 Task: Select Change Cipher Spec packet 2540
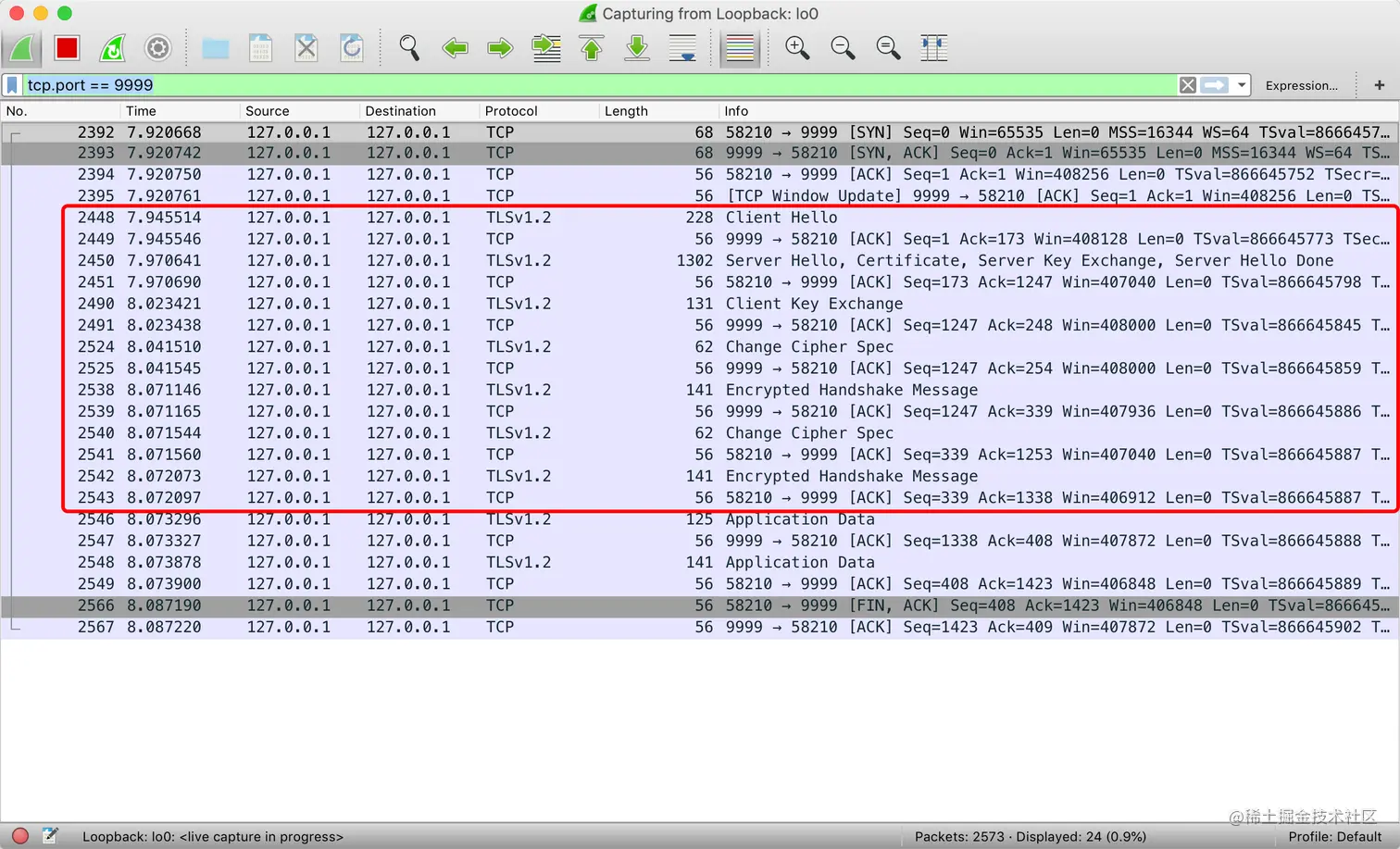pos(700,432)
